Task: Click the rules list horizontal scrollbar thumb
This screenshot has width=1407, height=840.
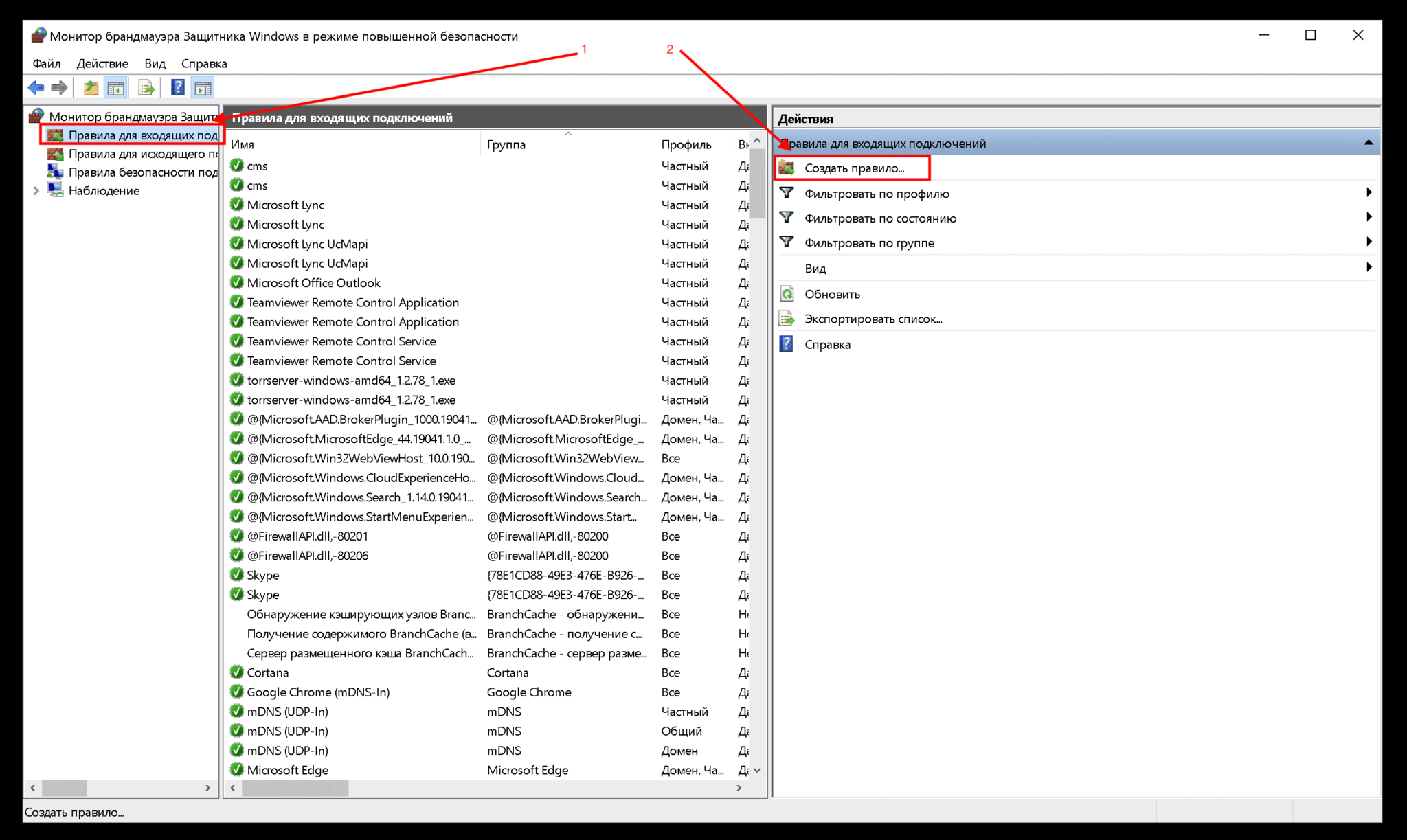Action: pyautogui.click(x=295, y=788)
